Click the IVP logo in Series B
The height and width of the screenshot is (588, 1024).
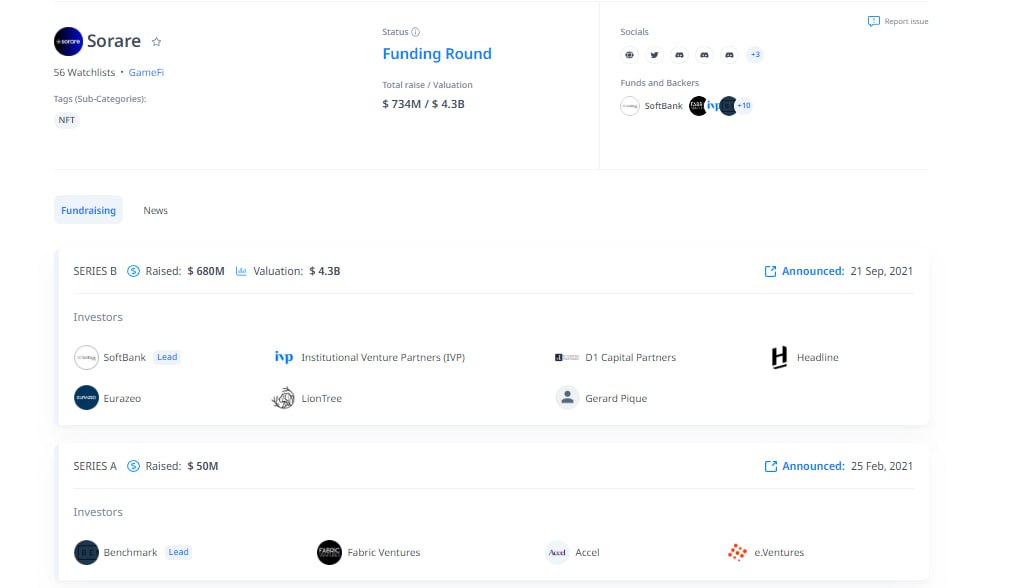[x=283, y=357]
